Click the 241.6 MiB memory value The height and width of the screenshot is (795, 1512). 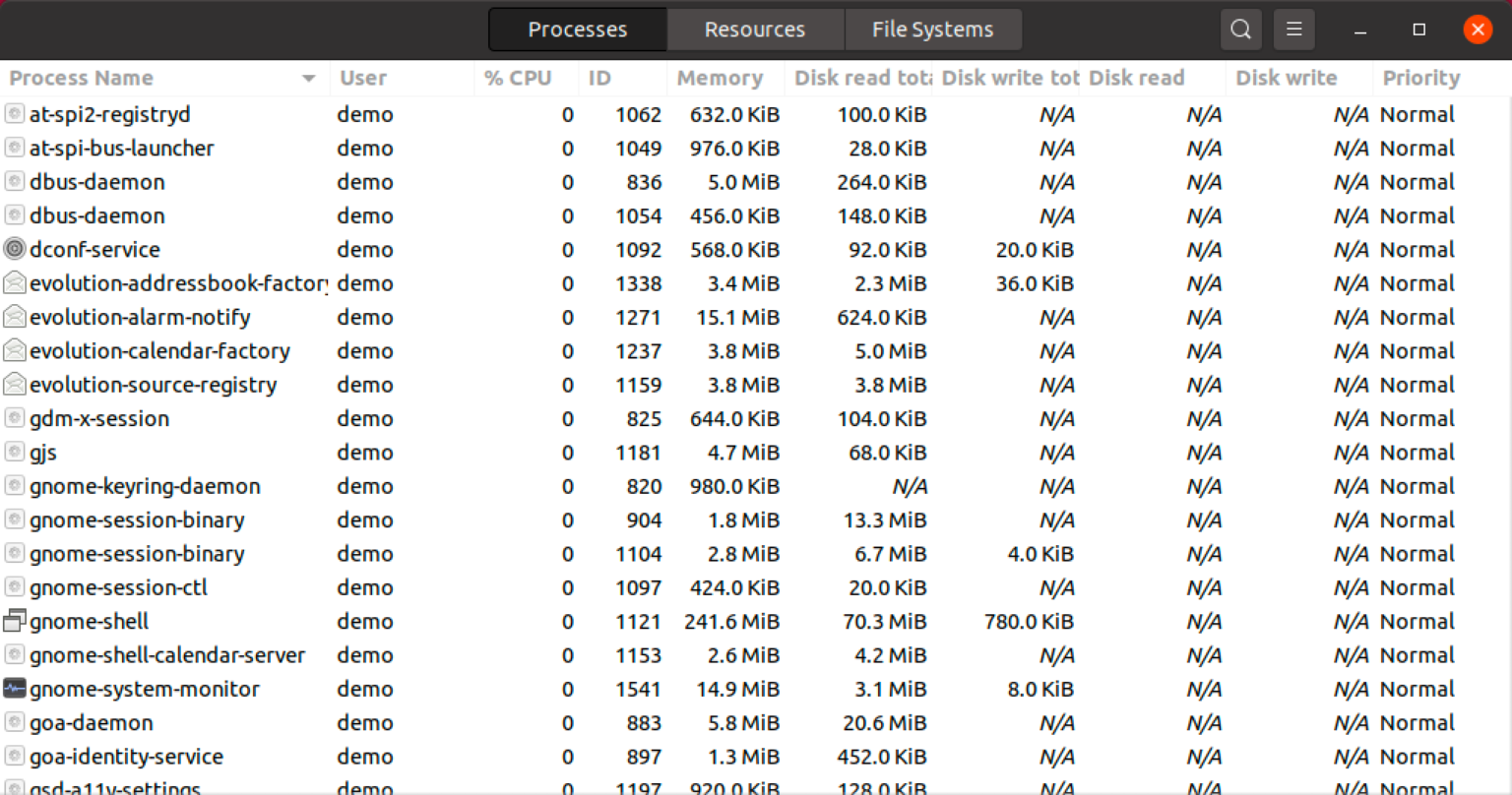click(x=731, y=622)
